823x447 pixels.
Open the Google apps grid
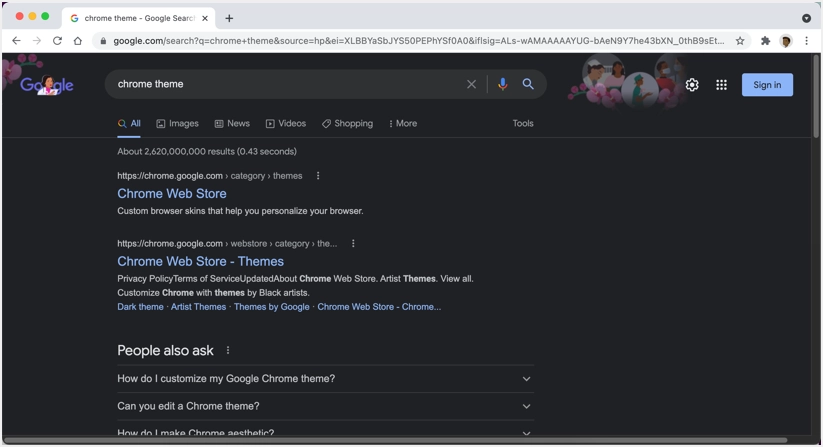tap(722, 84)
